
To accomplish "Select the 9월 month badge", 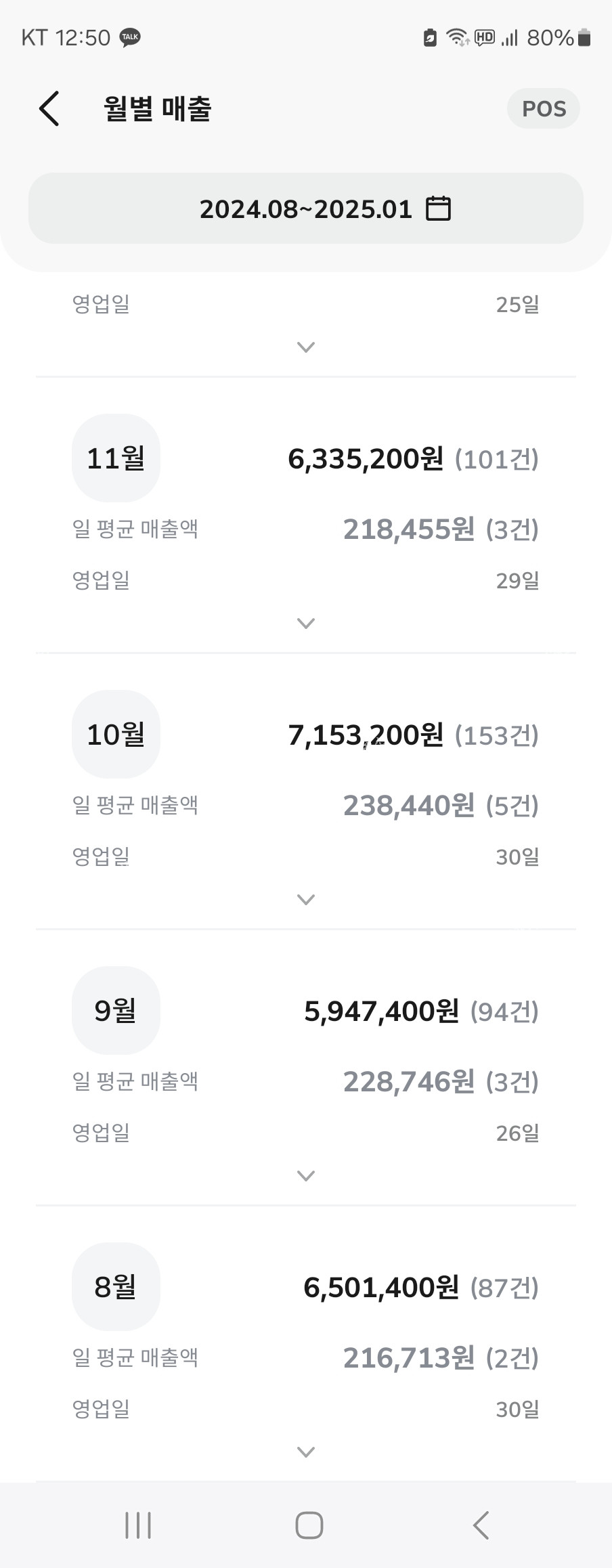I will (116, 1011).
